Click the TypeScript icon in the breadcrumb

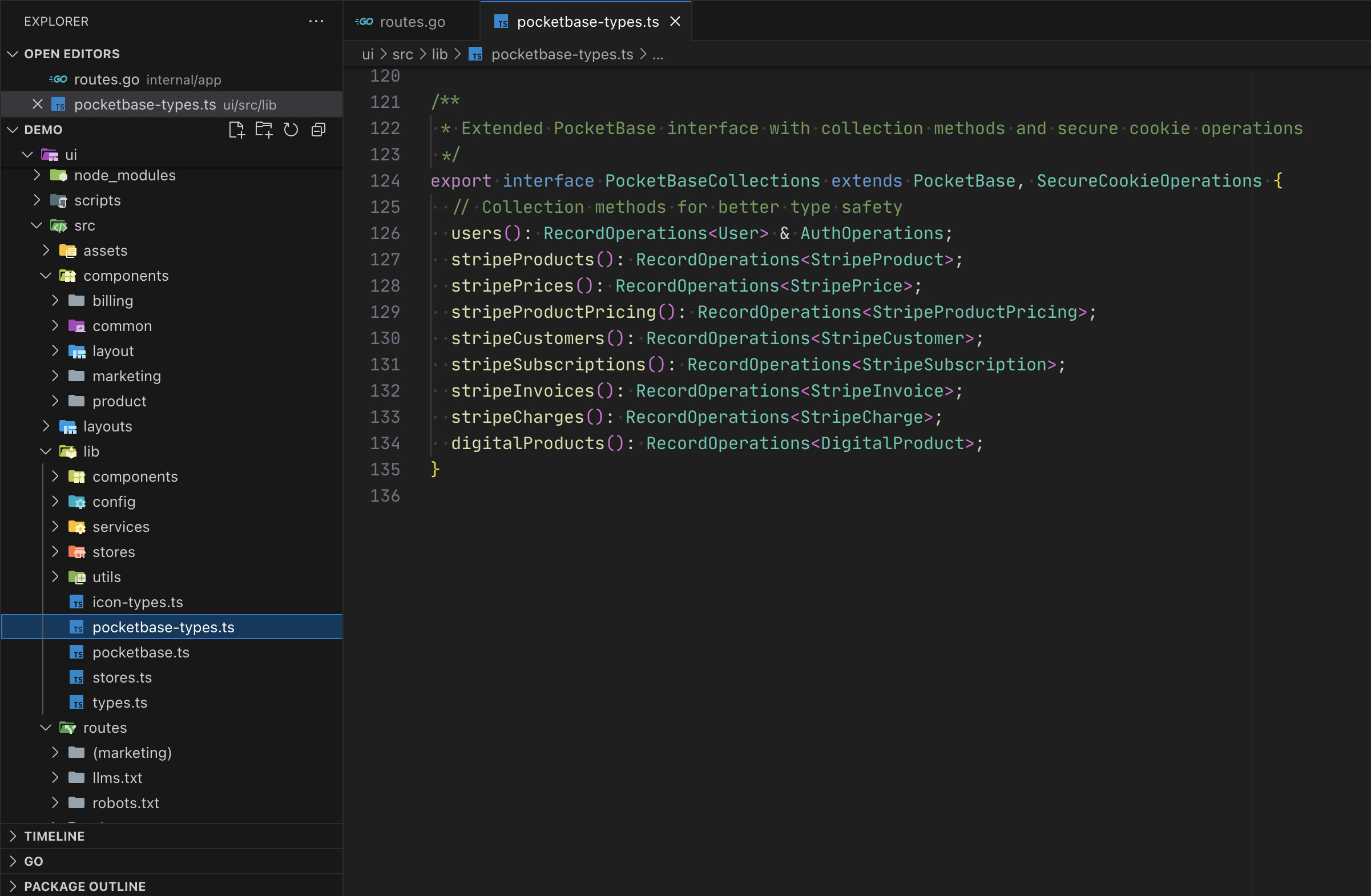(476, 54)
